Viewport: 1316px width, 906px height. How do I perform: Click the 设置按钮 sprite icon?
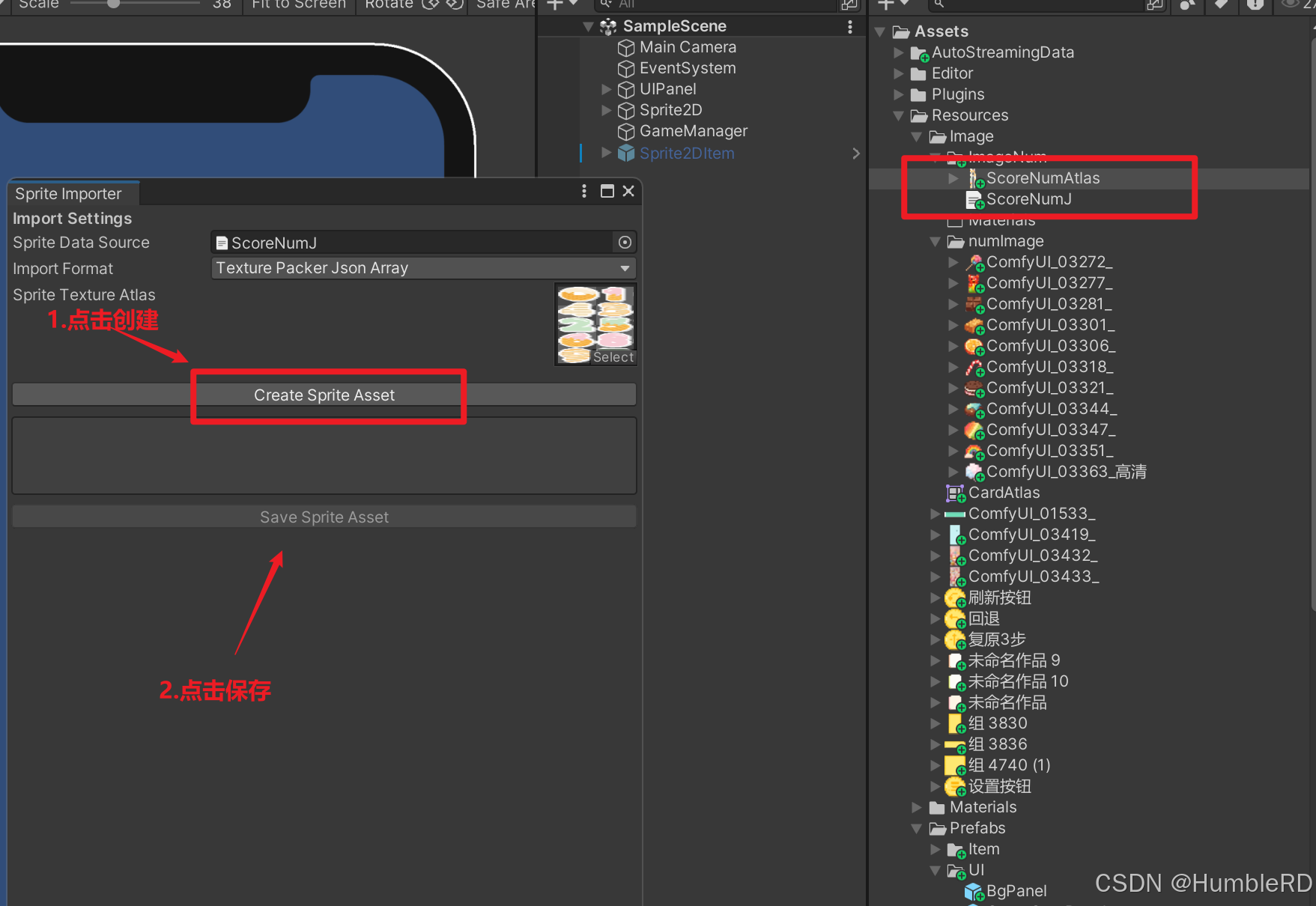coord(956,787)
